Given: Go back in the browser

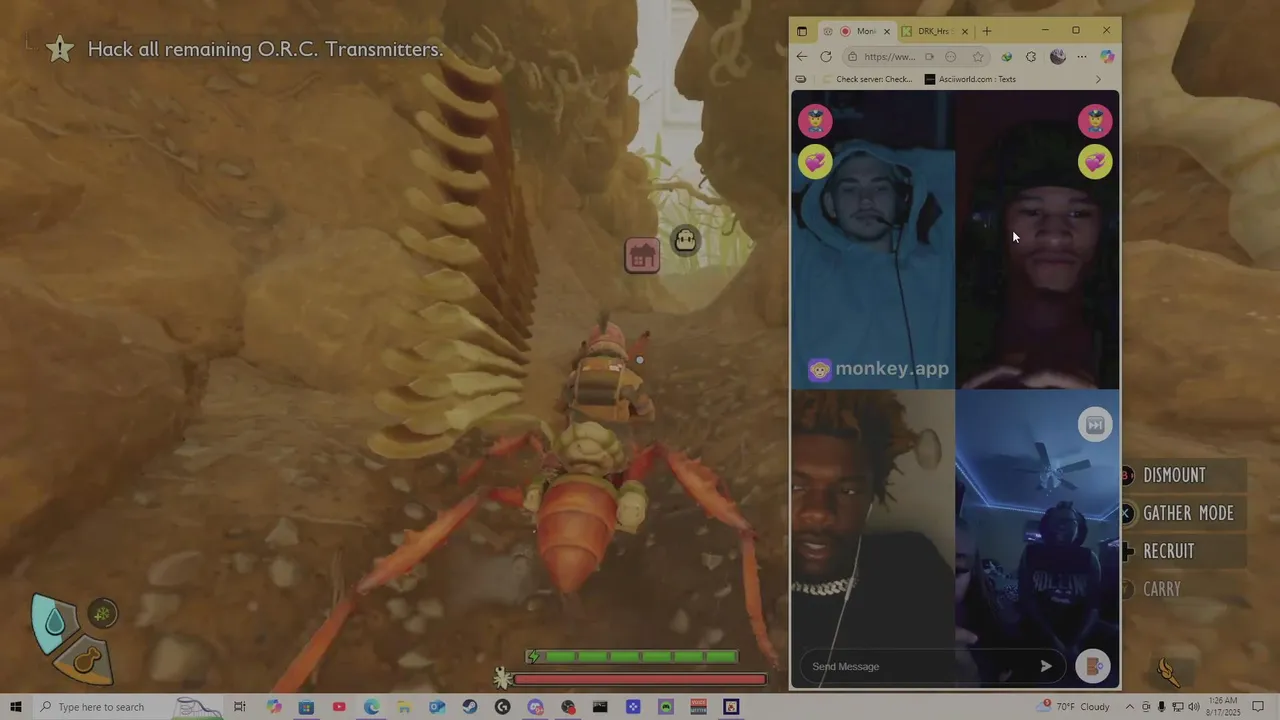Looking at the screenshot, I should click(x=802, y=57).
